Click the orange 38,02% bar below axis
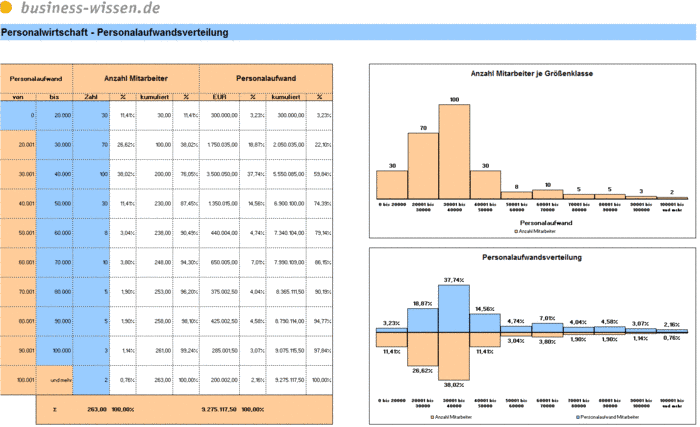The height and width of the screenshot is (427, 700). click(454, 356)
